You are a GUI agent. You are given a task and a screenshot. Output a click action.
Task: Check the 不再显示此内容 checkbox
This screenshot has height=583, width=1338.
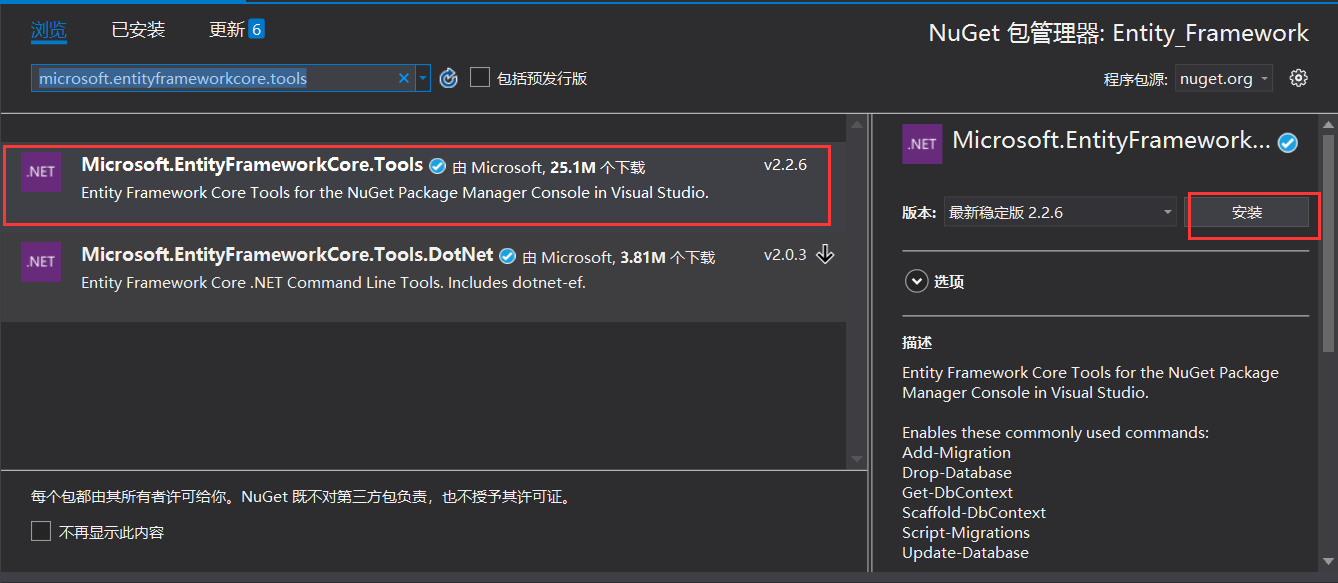pyautogui.click(x=41, y=532)
